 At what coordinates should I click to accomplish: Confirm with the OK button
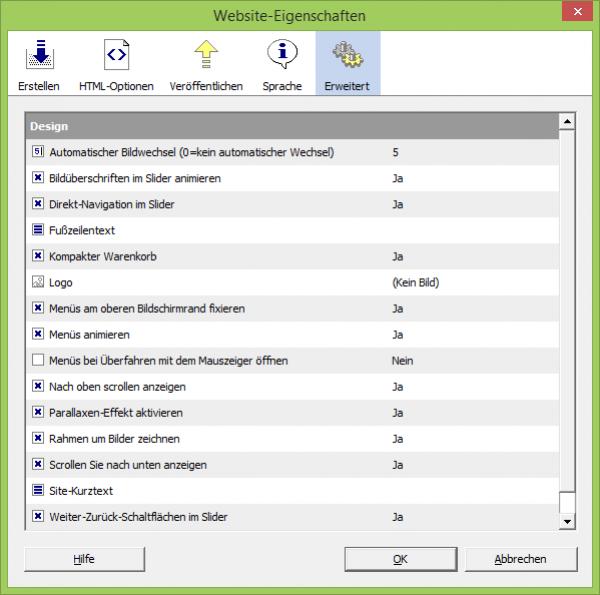click(x=400, y=559)
